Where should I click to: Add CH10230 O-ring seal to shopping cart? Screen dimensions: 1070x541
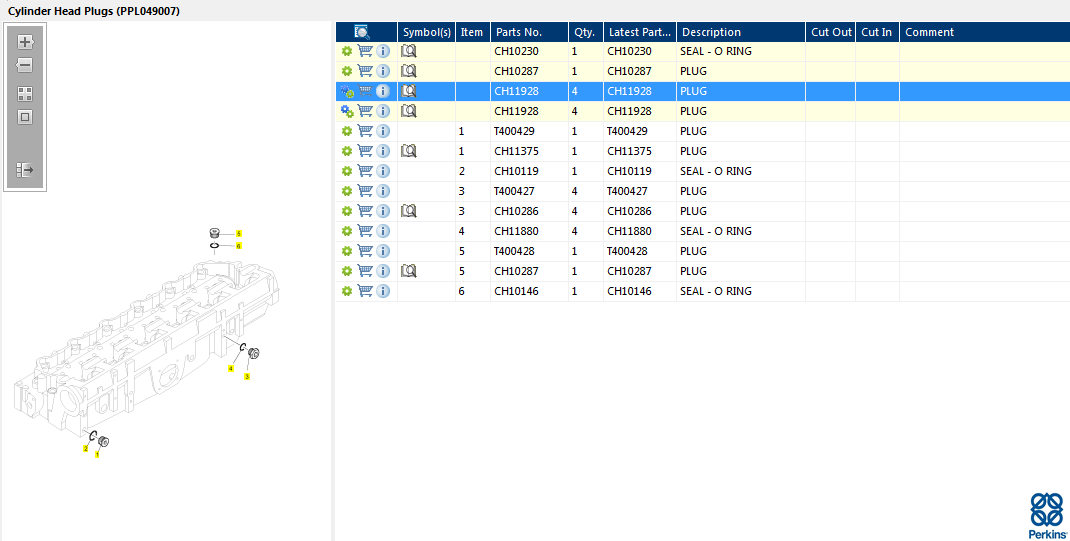[x=365, y=51]
